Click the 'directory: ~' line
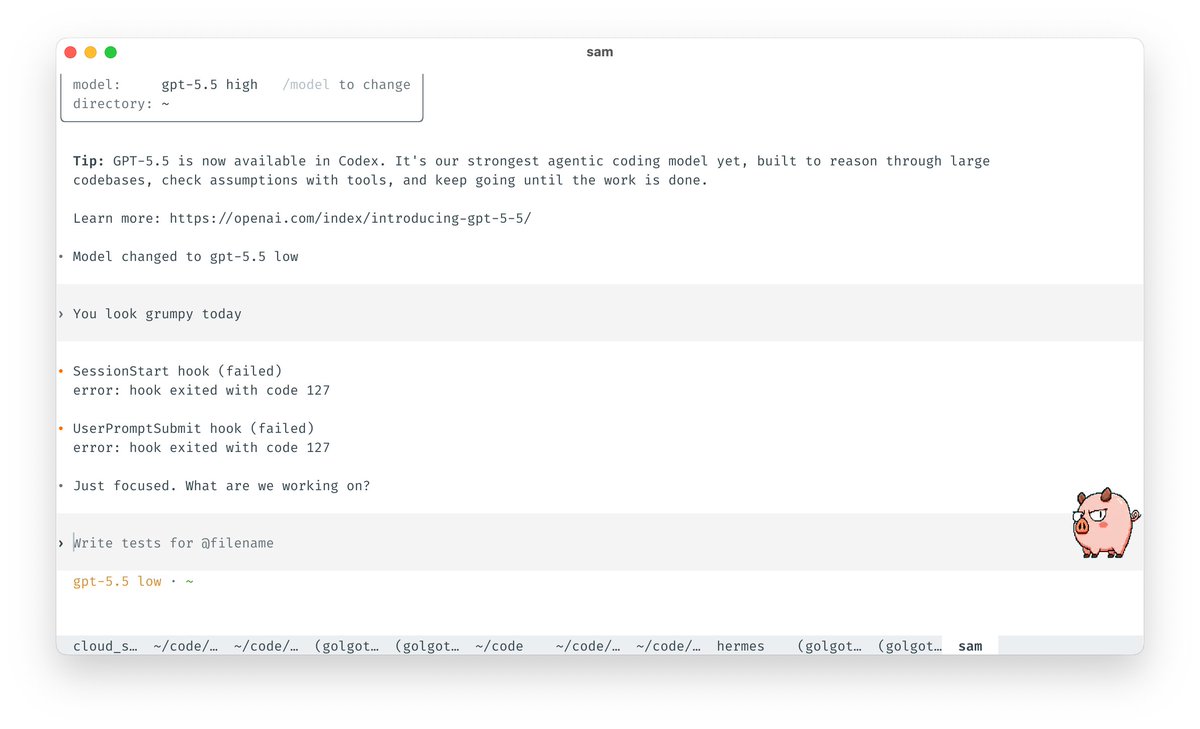 coord(121,104)
